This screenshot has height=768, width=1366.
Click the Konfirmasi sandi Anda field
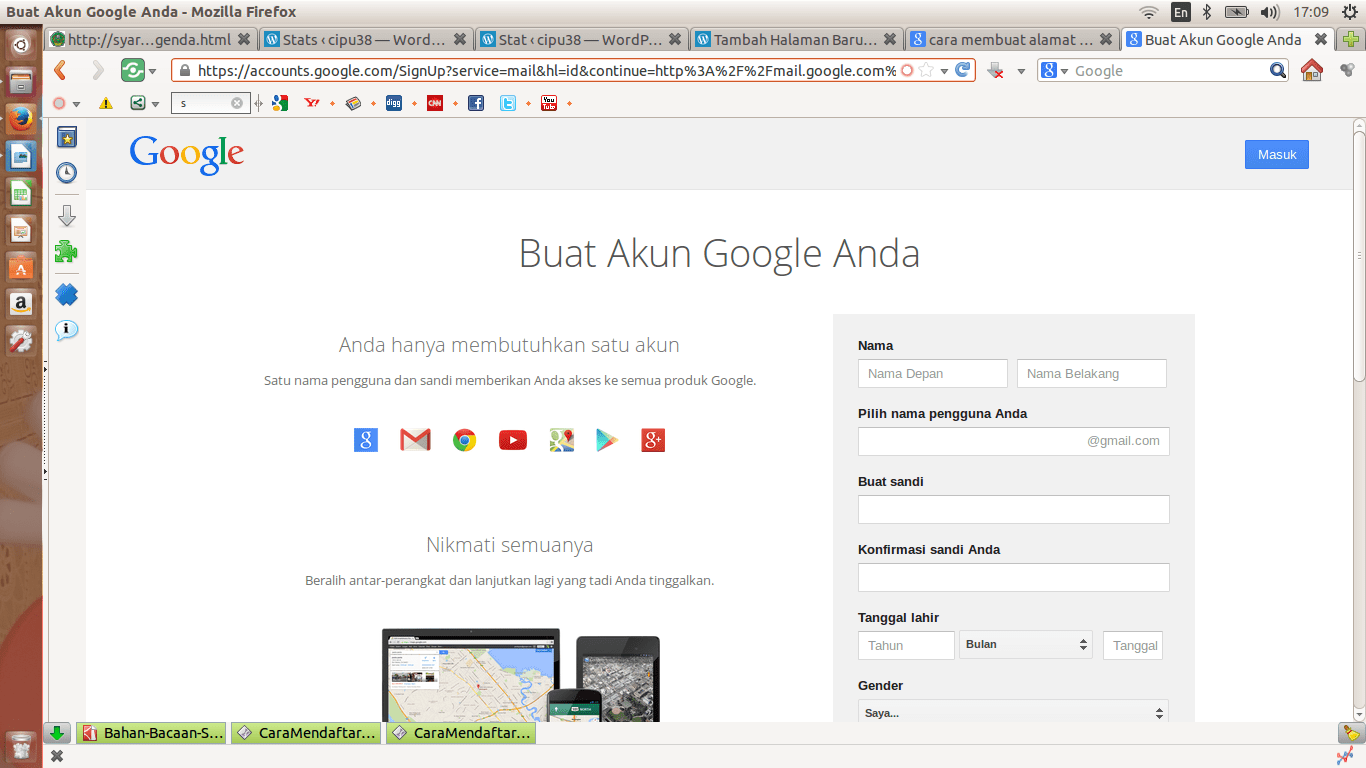pyautogui.click(x=1014, y=577)
